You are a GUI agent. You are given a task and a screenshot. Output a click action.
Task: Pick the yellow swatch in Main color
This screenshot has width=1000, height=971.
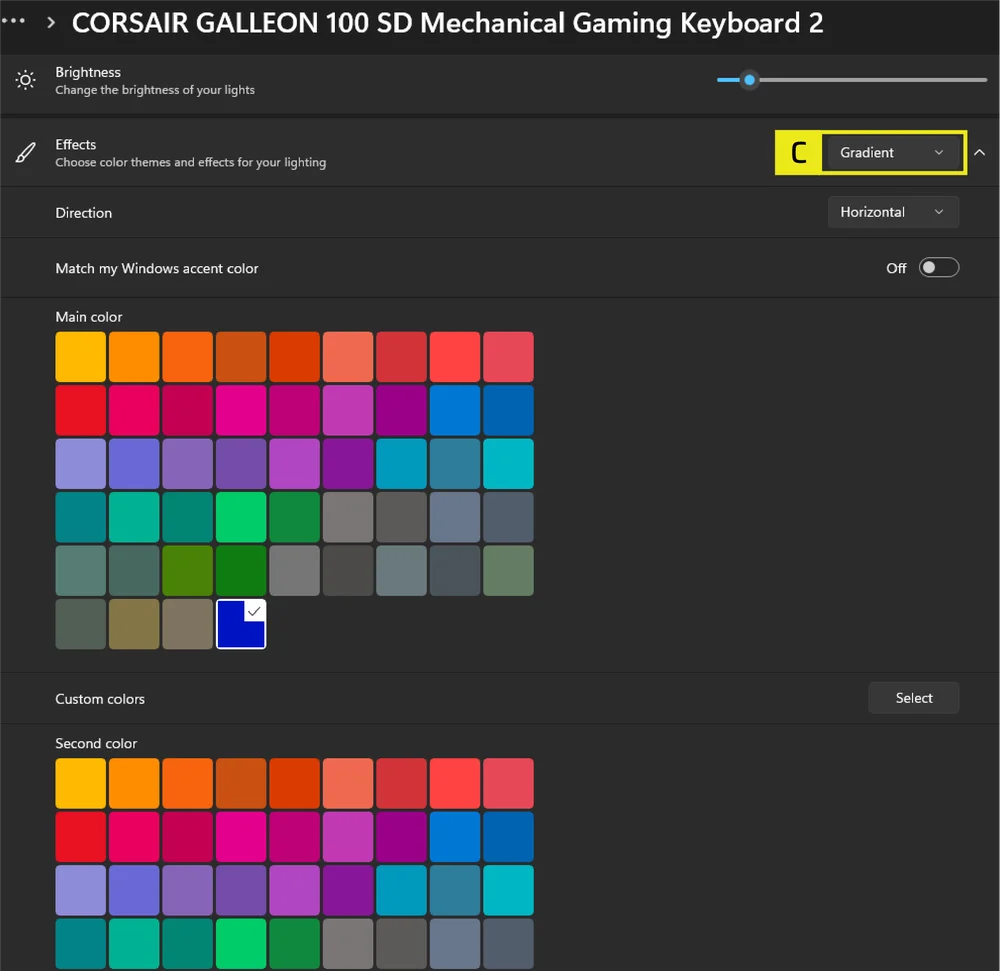80,357
